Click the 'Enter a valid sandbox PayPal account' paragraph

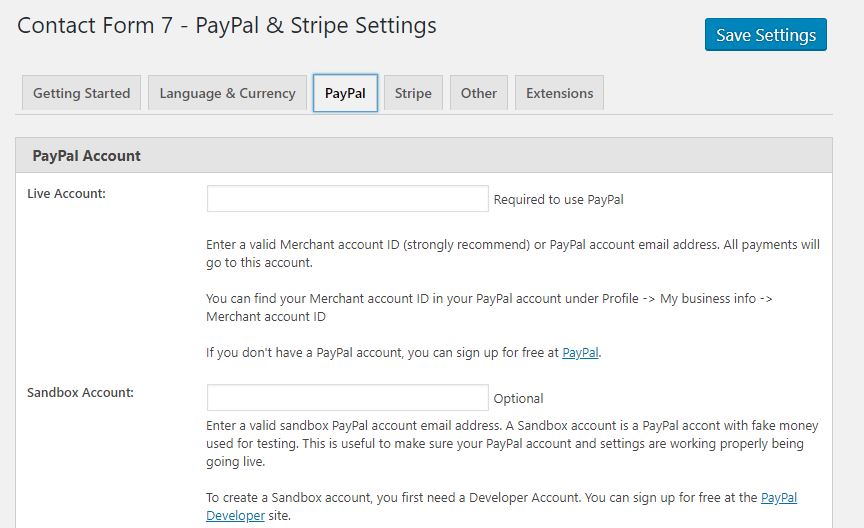pyautogui.click(x=512, y=444)
